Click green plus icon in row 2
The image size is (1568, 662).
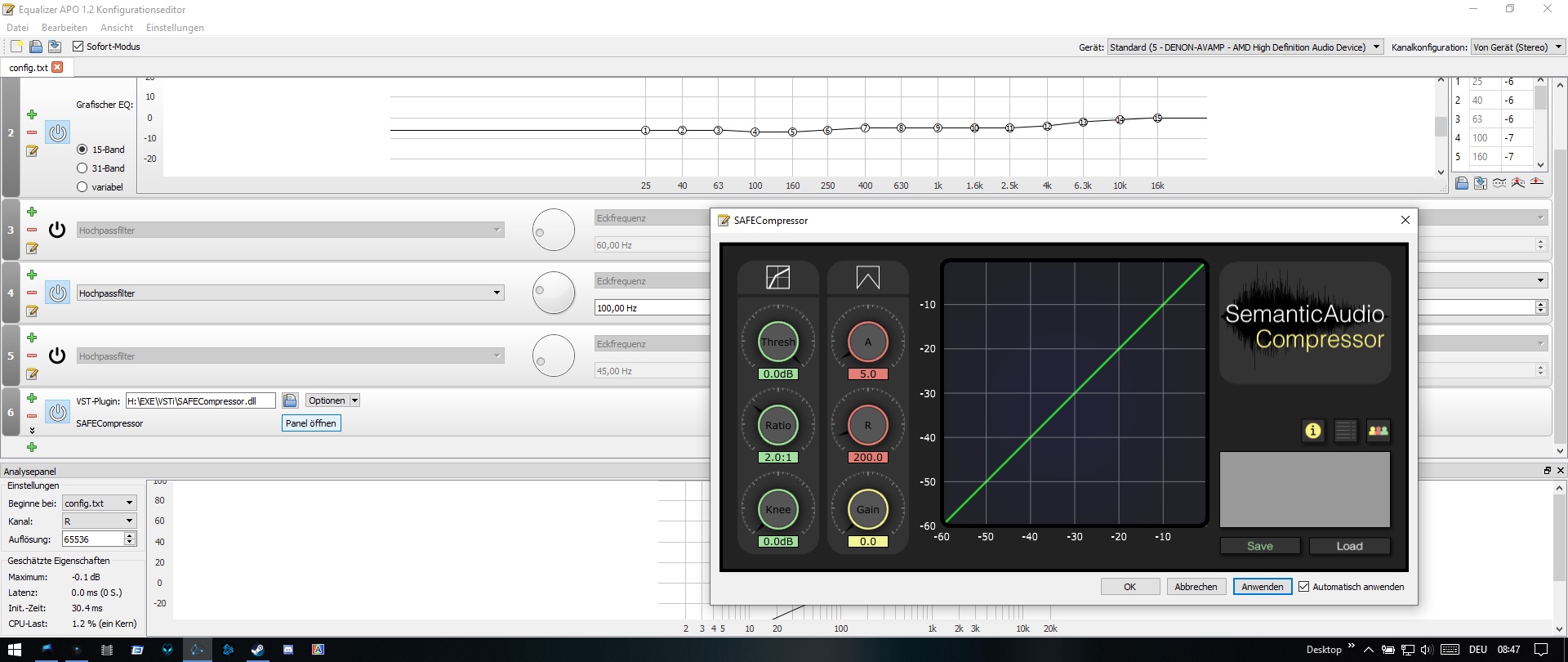tap(32, 114)
